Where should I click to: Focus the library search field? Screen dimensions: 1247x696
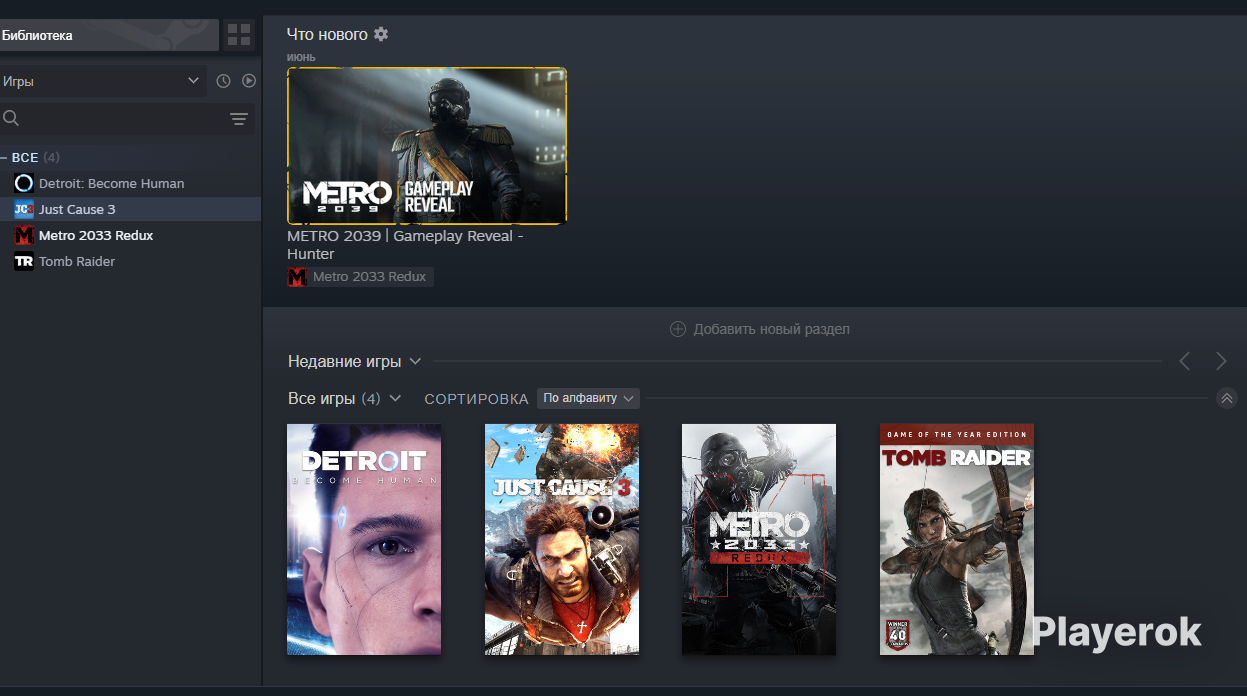point(126,119)
